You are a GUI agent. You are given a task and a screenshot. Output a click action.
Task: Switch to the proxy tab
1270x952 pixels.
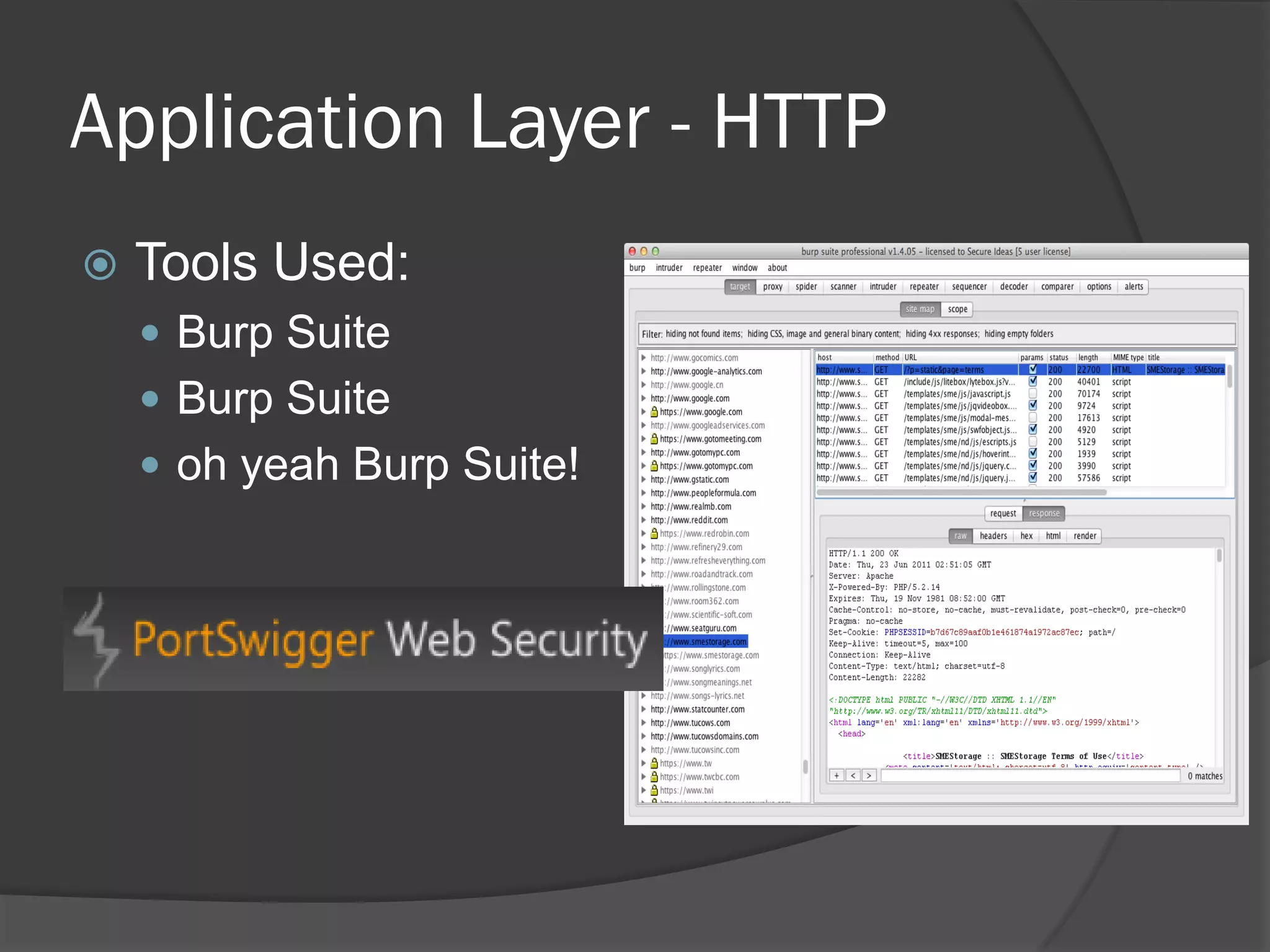pyautogui.click(x=773, y=286)
